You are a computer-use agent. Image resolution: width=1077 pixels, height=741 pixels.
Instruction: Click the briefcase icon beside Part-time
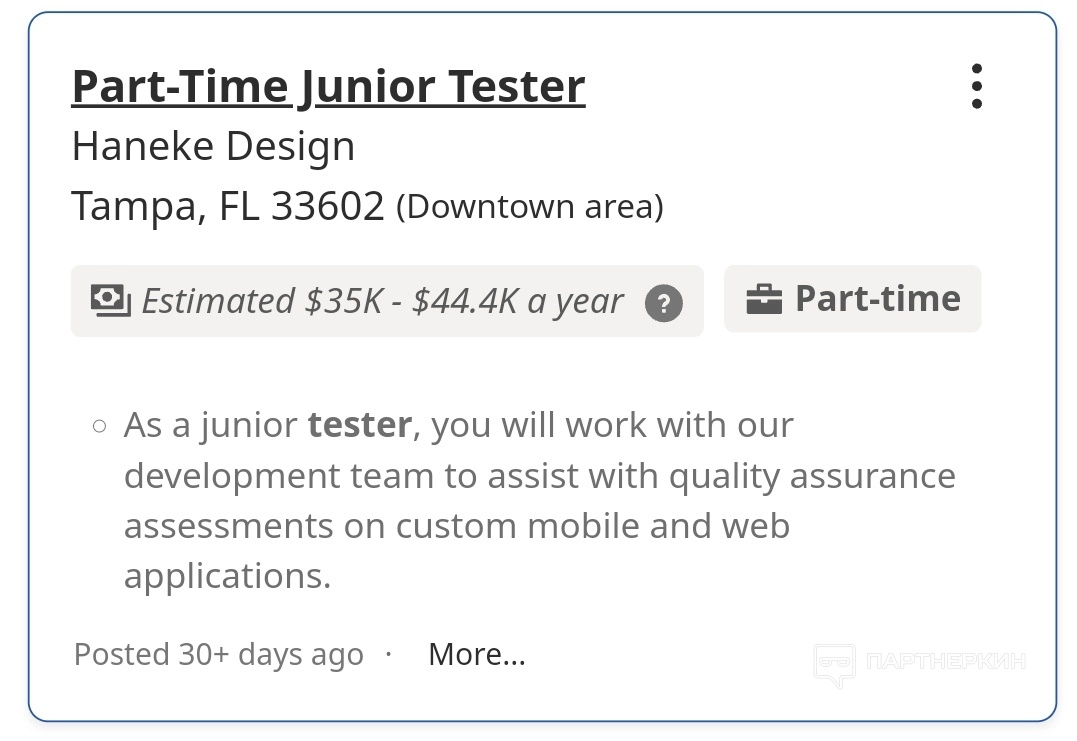(764, 299)
